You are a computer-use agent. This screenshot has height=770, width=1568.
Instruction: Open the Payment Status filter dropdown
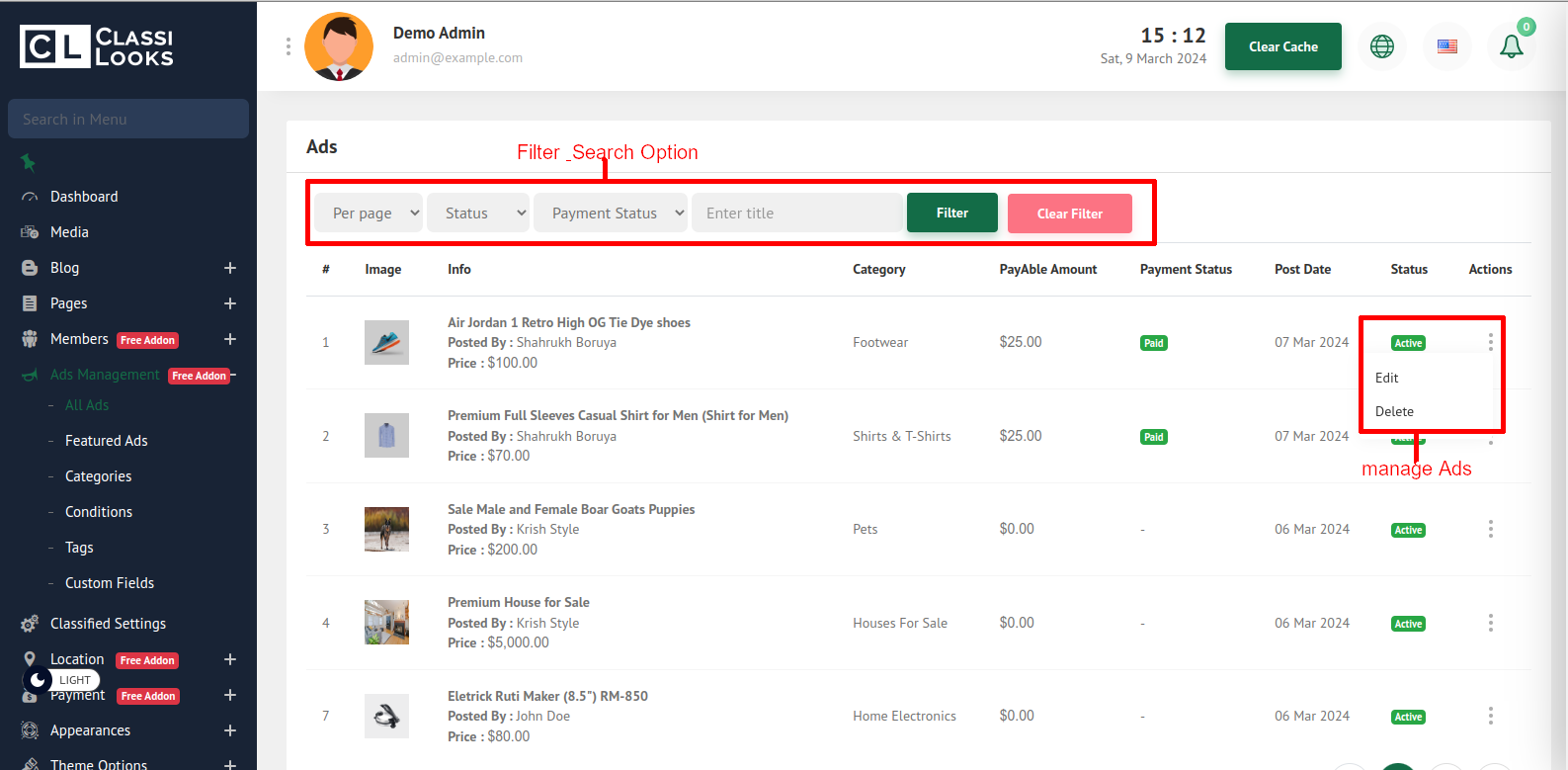[610, 214]
